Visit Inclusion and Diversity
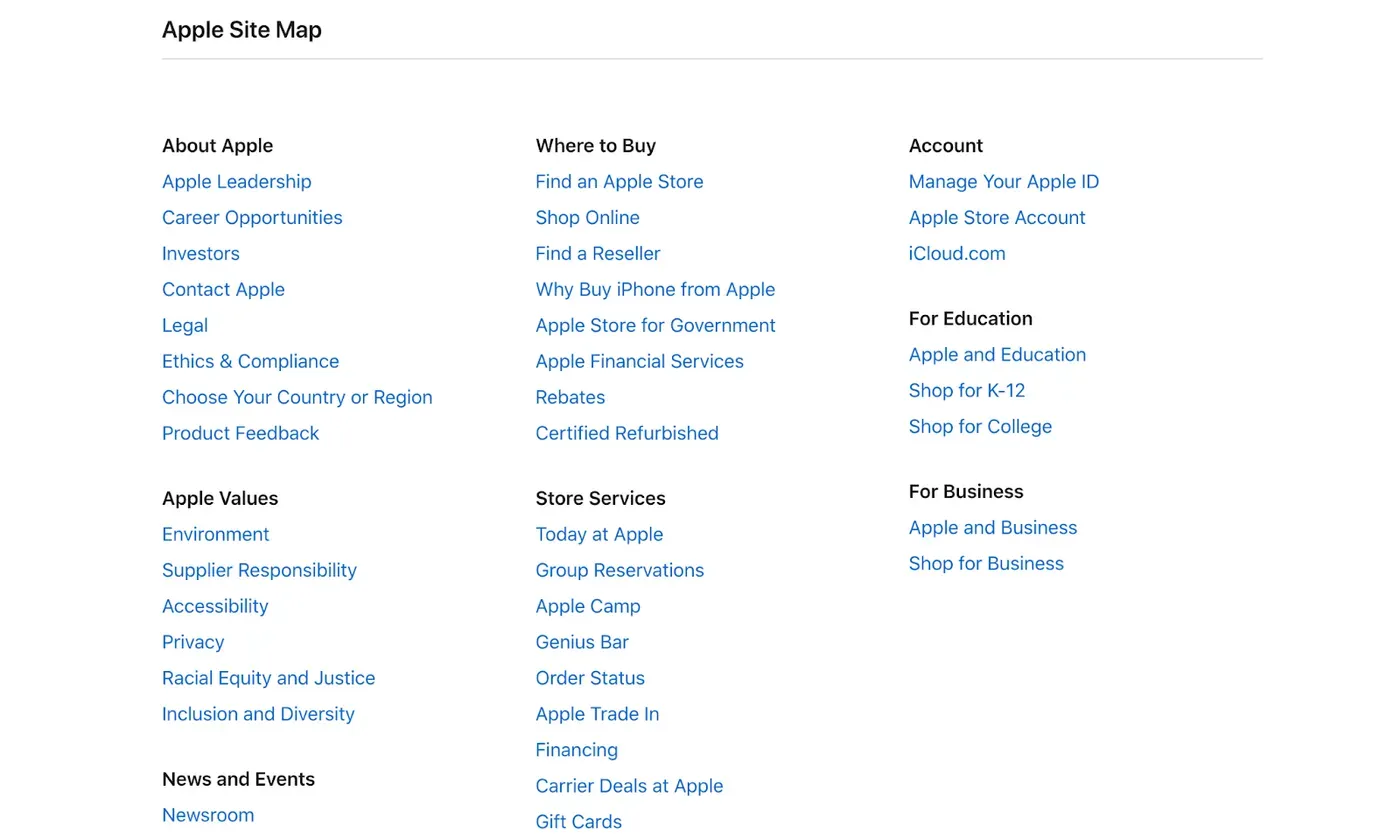Viewport: 1400px width, 839px height. [x=258, y=714]
